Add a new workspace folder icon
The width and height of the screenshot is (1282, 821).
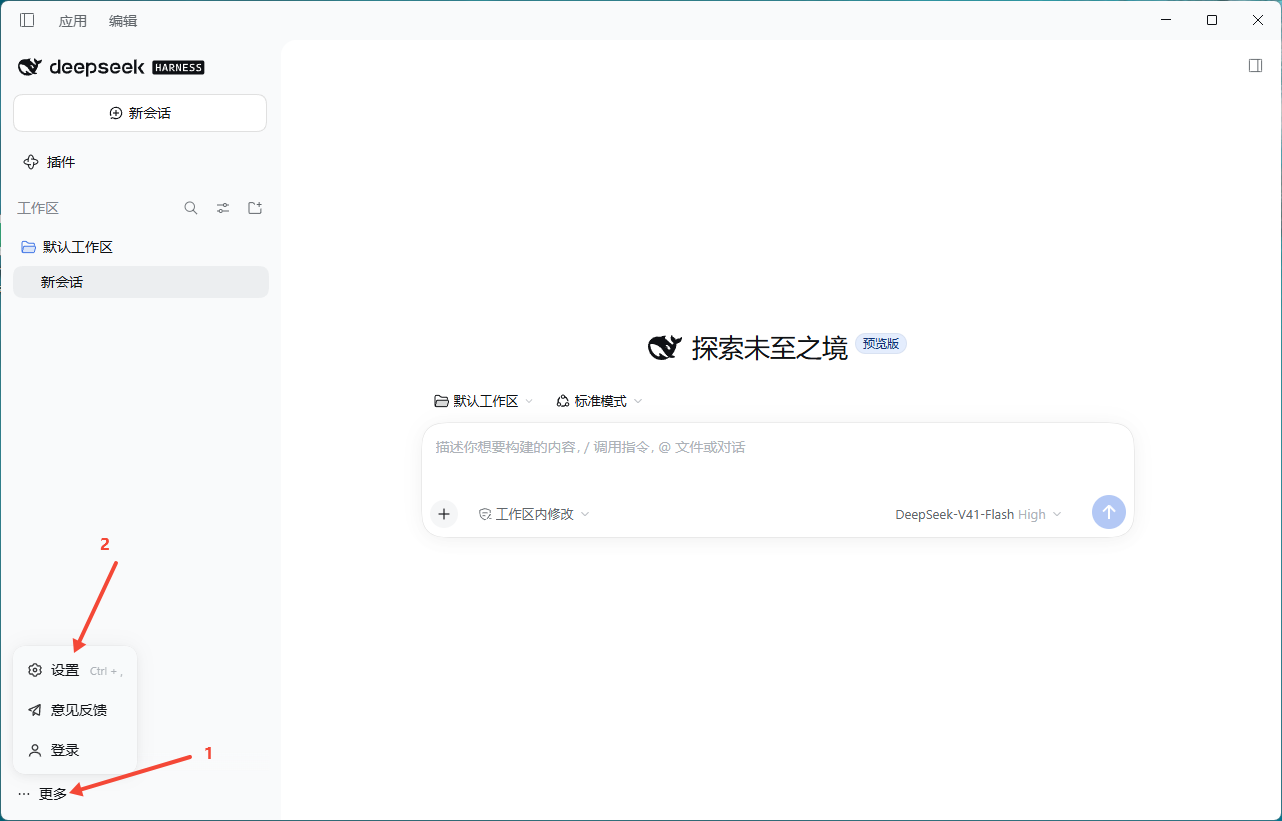255,208
